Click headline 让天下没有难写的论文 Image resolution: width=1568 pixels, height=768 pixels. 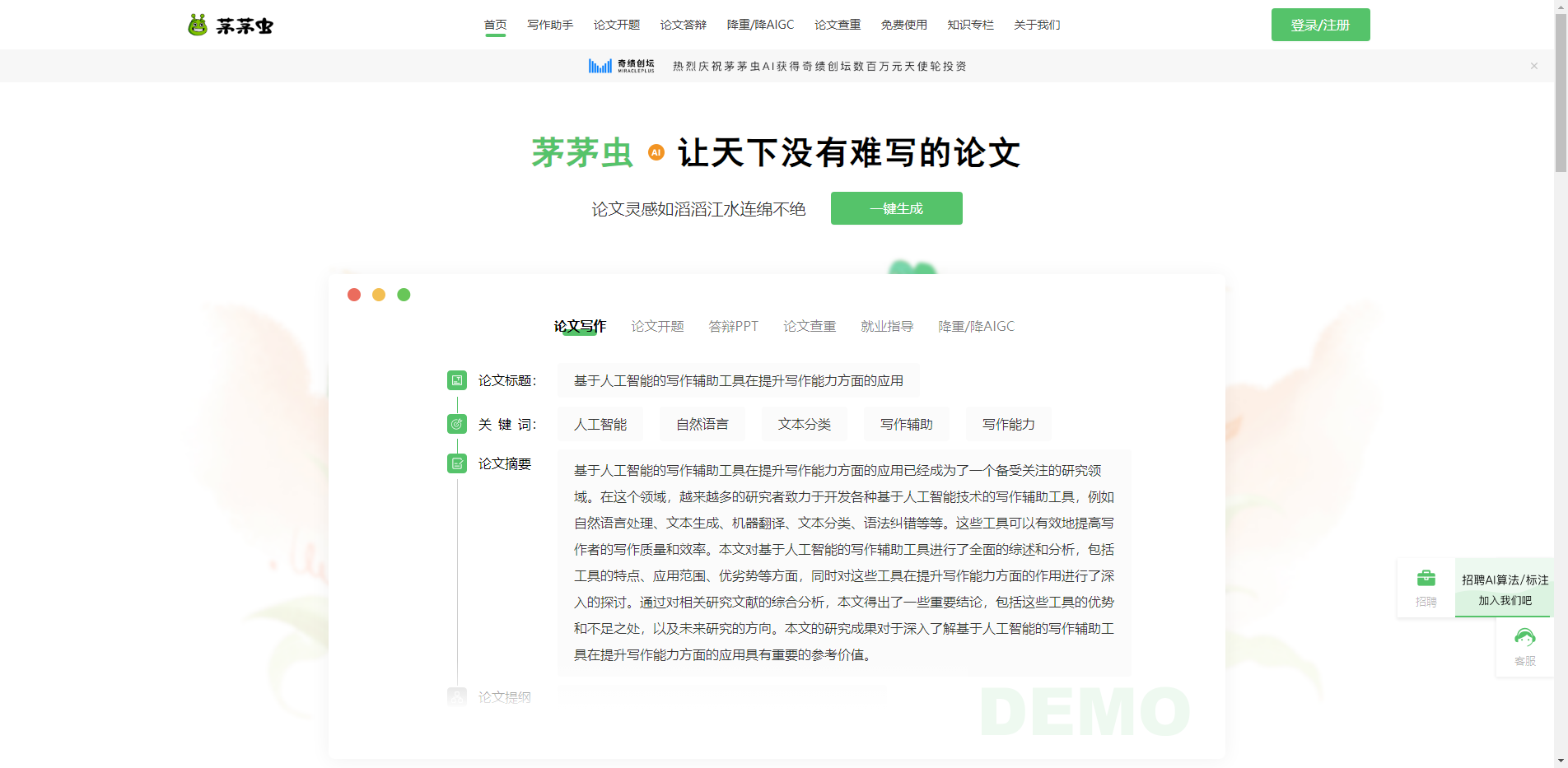pyautogui.click(x=849, y=152)
